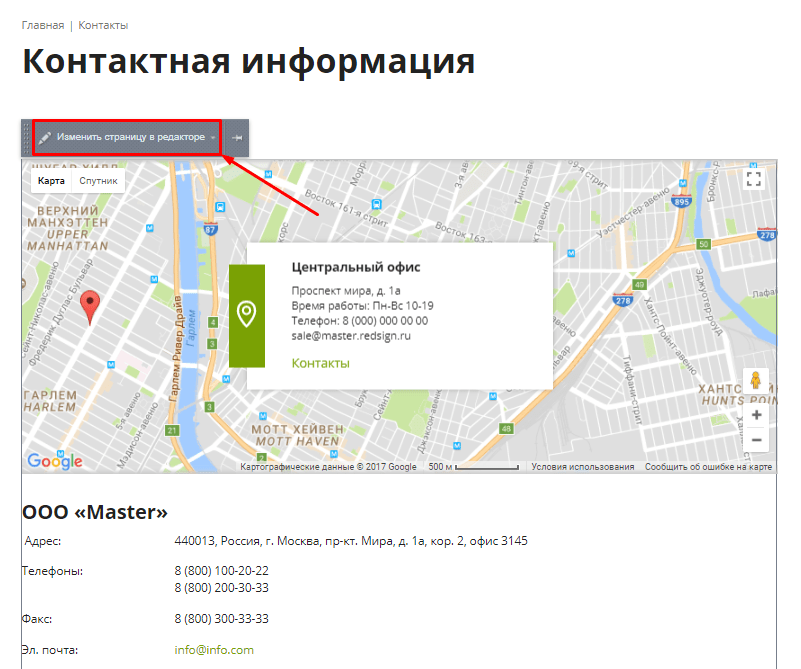The height and width of the screenshot is (669, 801).
Task: Open Street View with the pegman icon
Action: pos(755,381)
